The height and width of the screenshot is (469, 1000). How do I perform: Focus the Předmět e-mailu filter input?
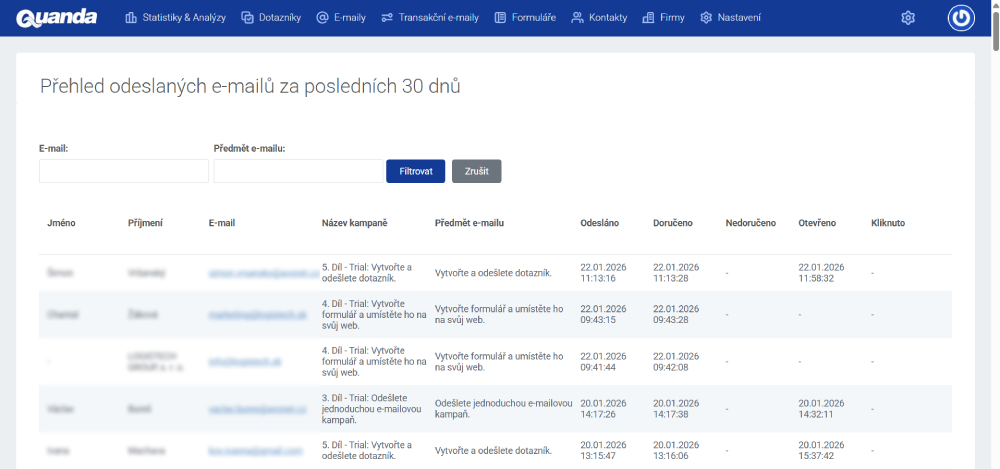[298, 171]
